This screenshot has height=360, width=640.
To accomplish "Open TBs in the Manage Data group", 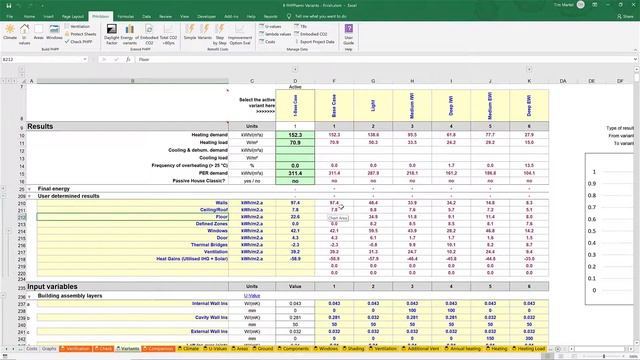I will coord(300,26).
